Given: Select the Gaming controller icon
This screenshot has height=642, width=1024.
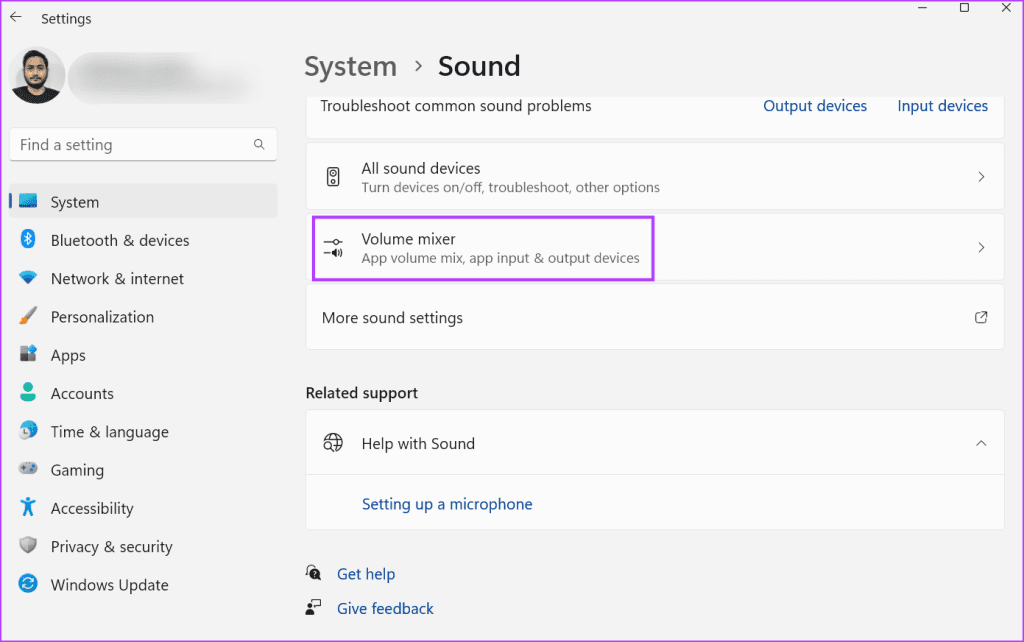Looking at the screenshot, I should 27,470.
